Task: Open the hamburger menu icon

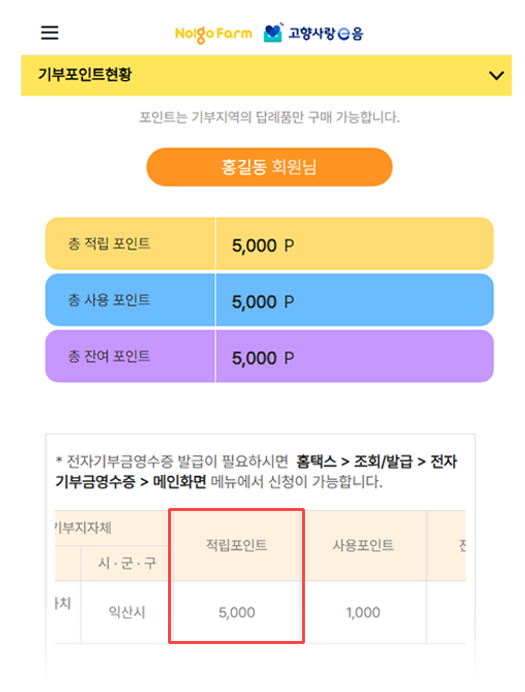Action: click(49, 33)
